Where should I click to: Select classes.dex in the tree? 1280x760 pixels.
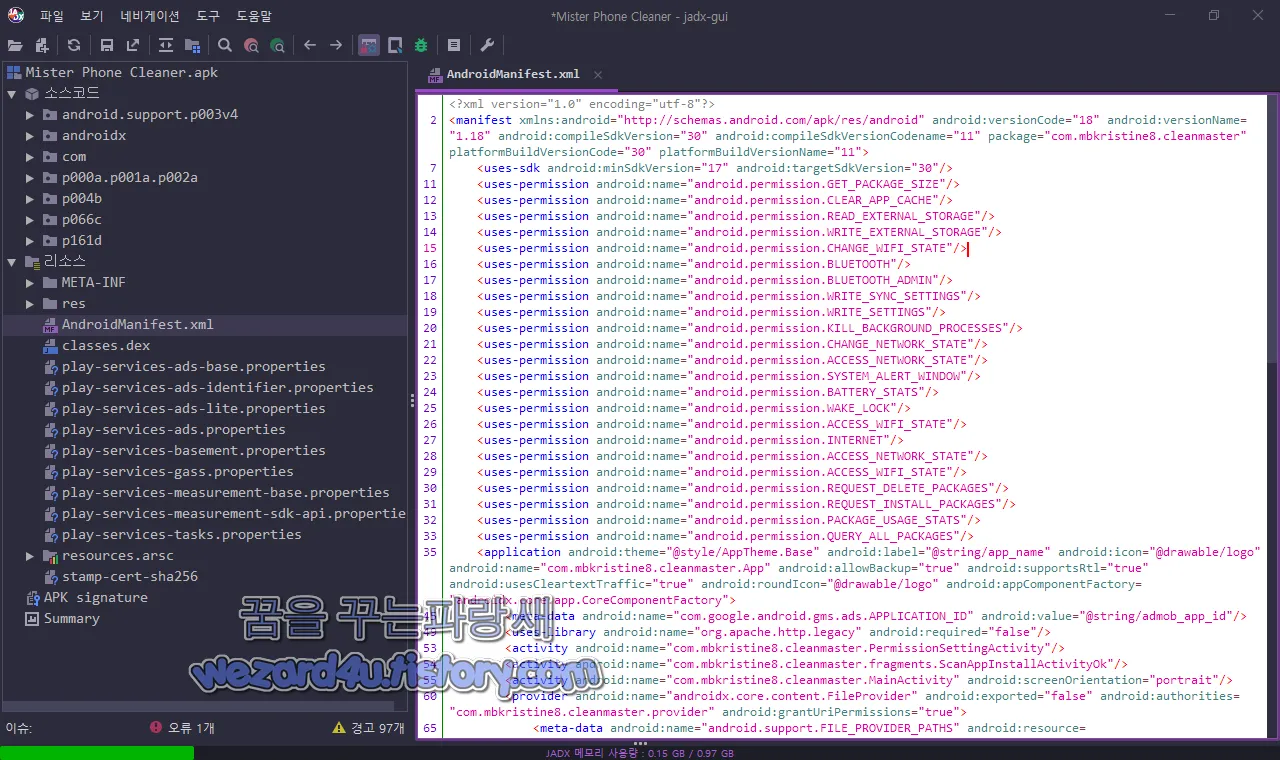(x=106, y=346)
